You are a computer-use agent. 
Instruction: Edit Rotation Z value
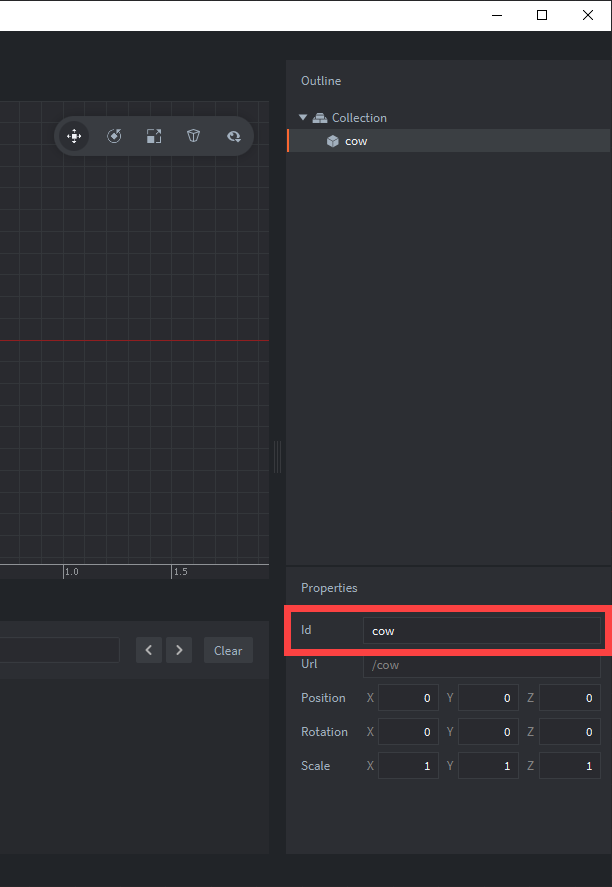coord(570,732)
